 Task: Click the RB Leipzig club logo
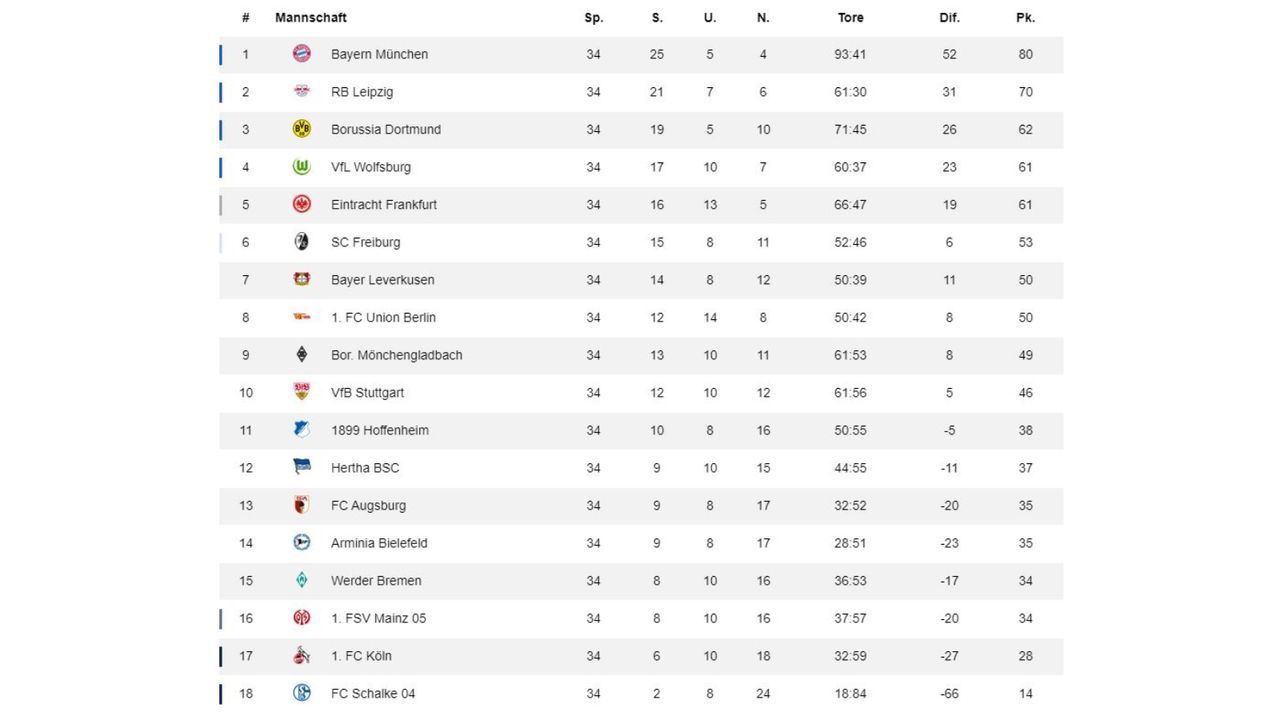[301, 92]
